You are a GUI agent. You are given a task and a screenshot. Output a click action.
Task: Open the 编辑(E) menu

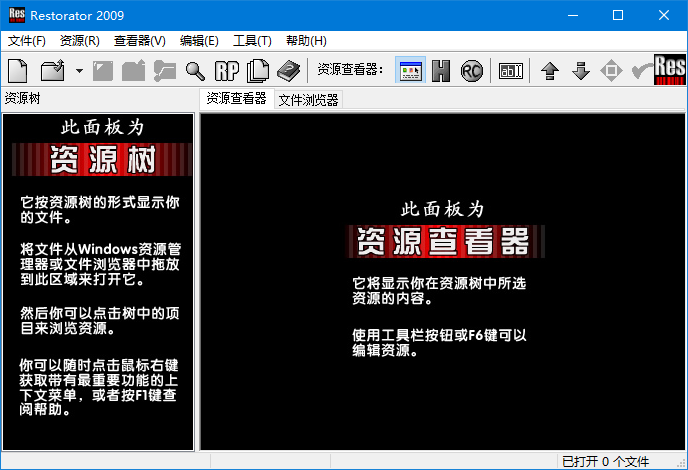pyautogui.click(x=199, y=41)
